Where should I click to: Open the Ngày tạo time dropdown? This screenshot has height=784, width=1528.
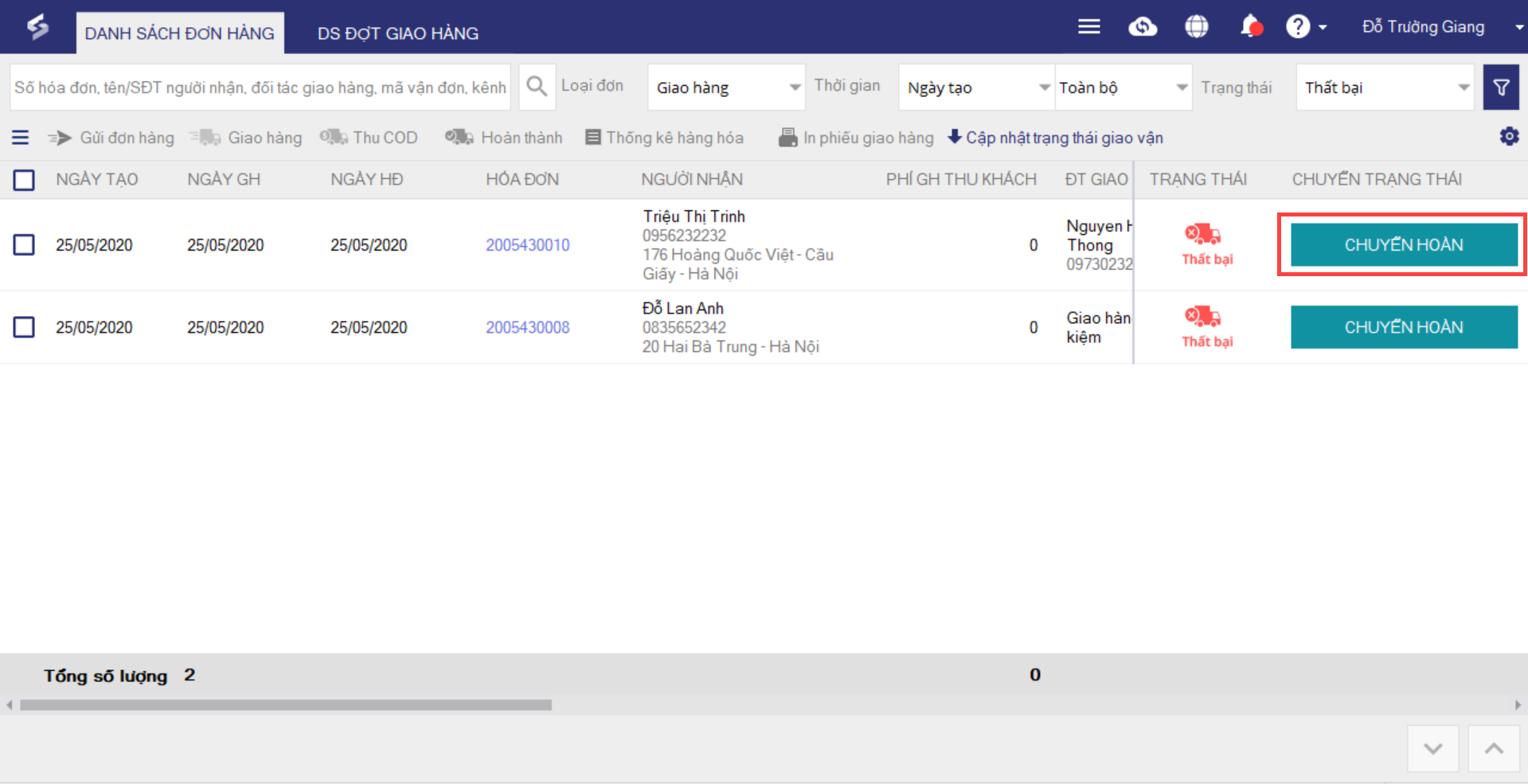point(976,88)
